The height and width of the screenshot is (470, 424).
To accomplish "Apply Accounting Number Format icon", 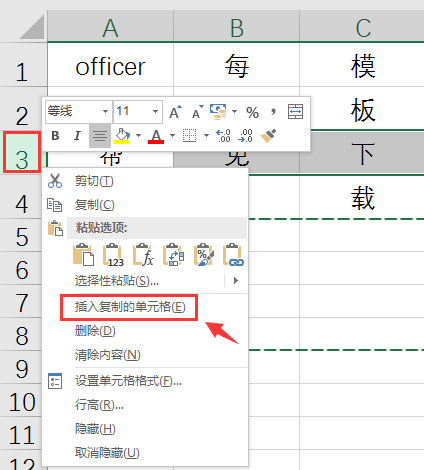I will click(218, 112).
